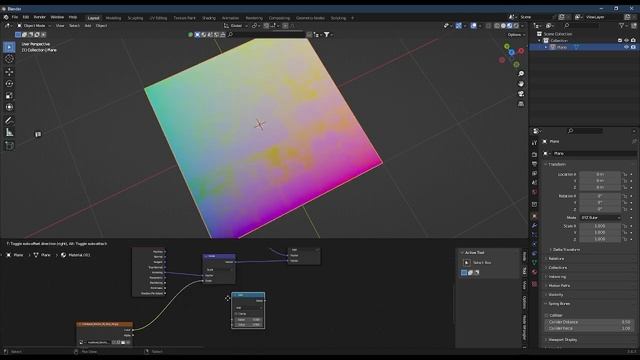The image size is (640, 360).
Task: Open Global transform orientation dropdown
Action: pyautogui.click(x=236, y=26)
